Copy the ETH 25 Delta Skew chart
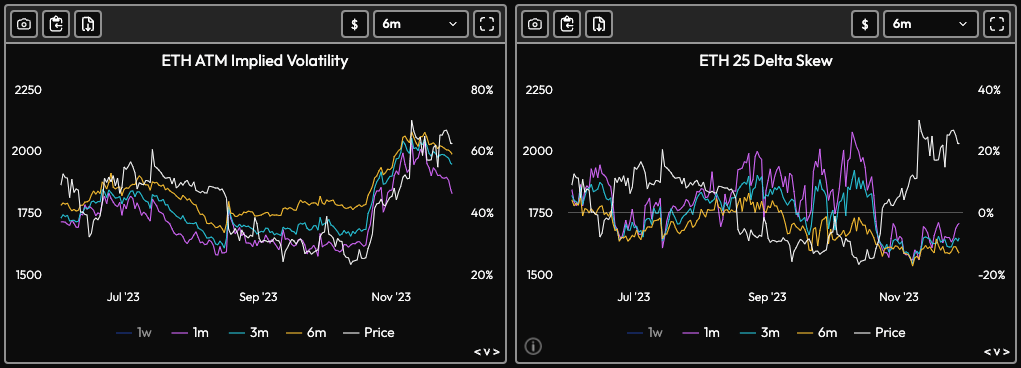The image size is (1021, 368). point(566,24)
